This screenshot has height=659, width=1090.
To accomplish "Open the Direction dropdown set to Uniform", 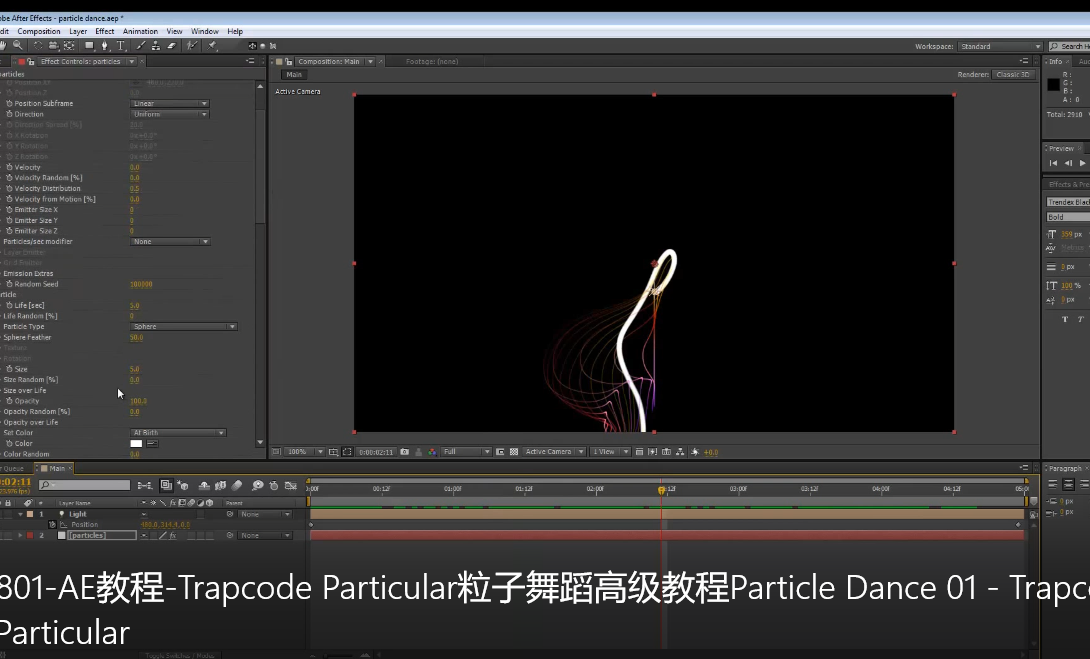I will click(170, 114).
